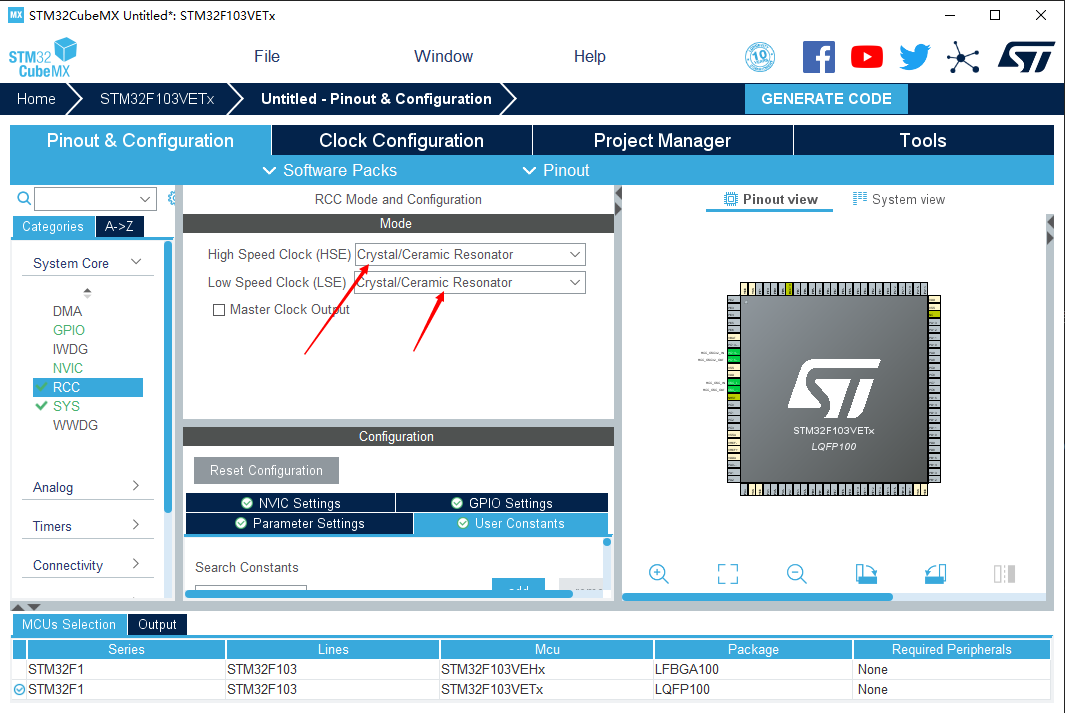The image size is (1065, 713).
Task: Go to the Home breadcrumb
Action: [x=36, y=99]
